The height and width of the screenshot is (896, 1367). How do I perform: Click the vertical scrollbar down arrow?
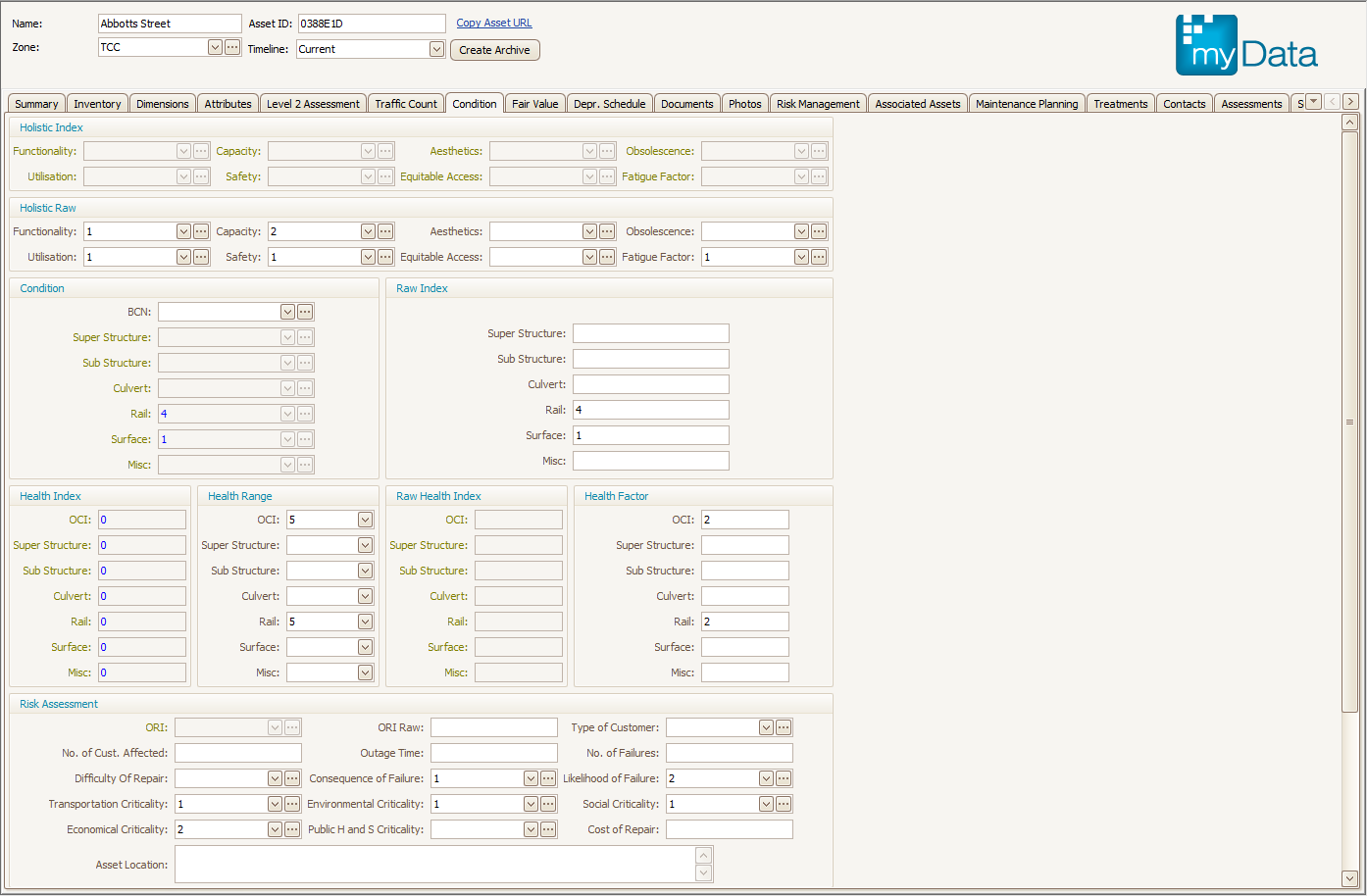[x=1349, y=878]
